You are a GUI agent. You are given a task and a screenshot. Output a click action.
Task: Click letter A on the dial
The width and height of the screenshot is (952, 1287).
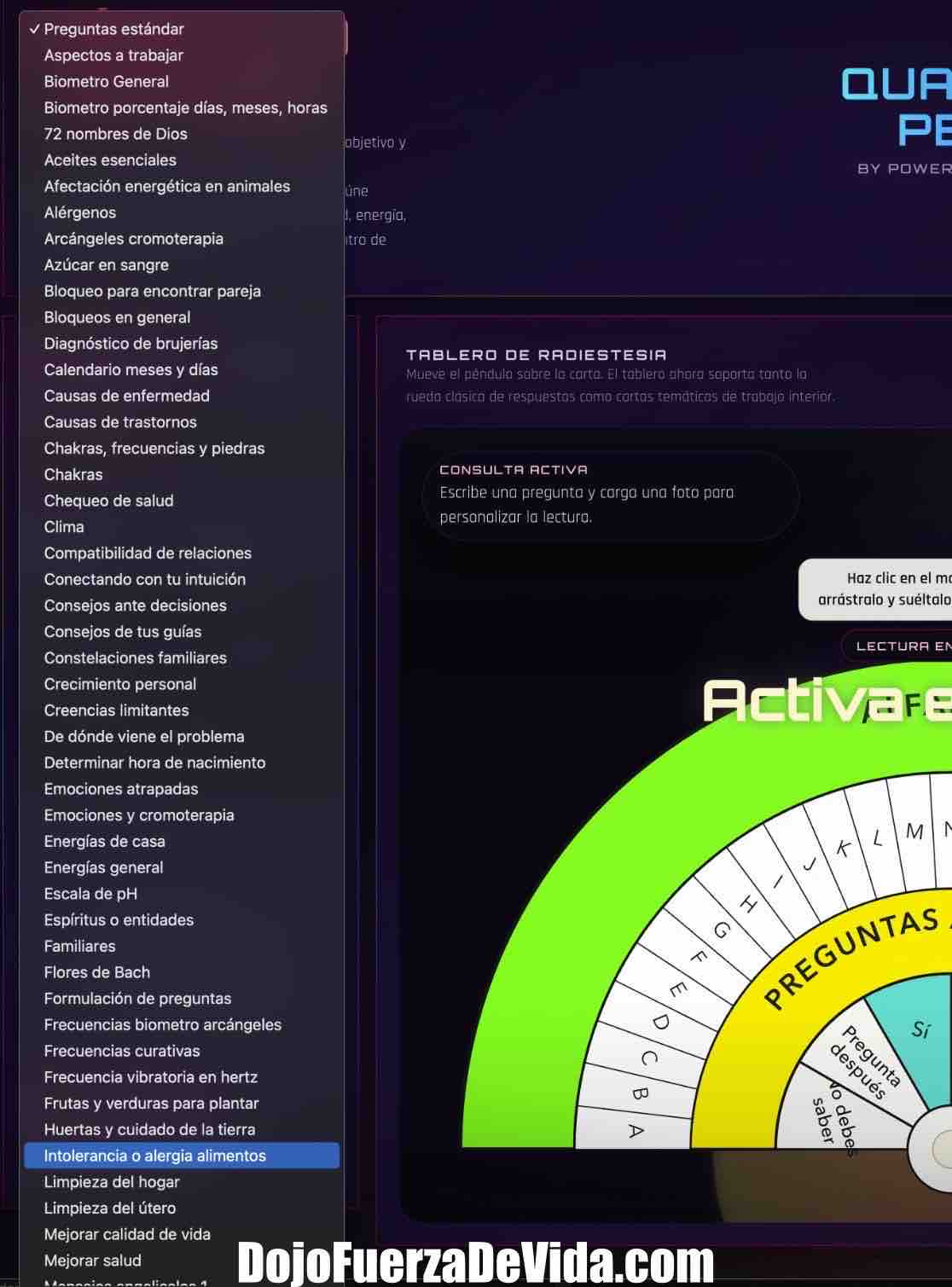pyautogui.click(x=635, y=1132)
